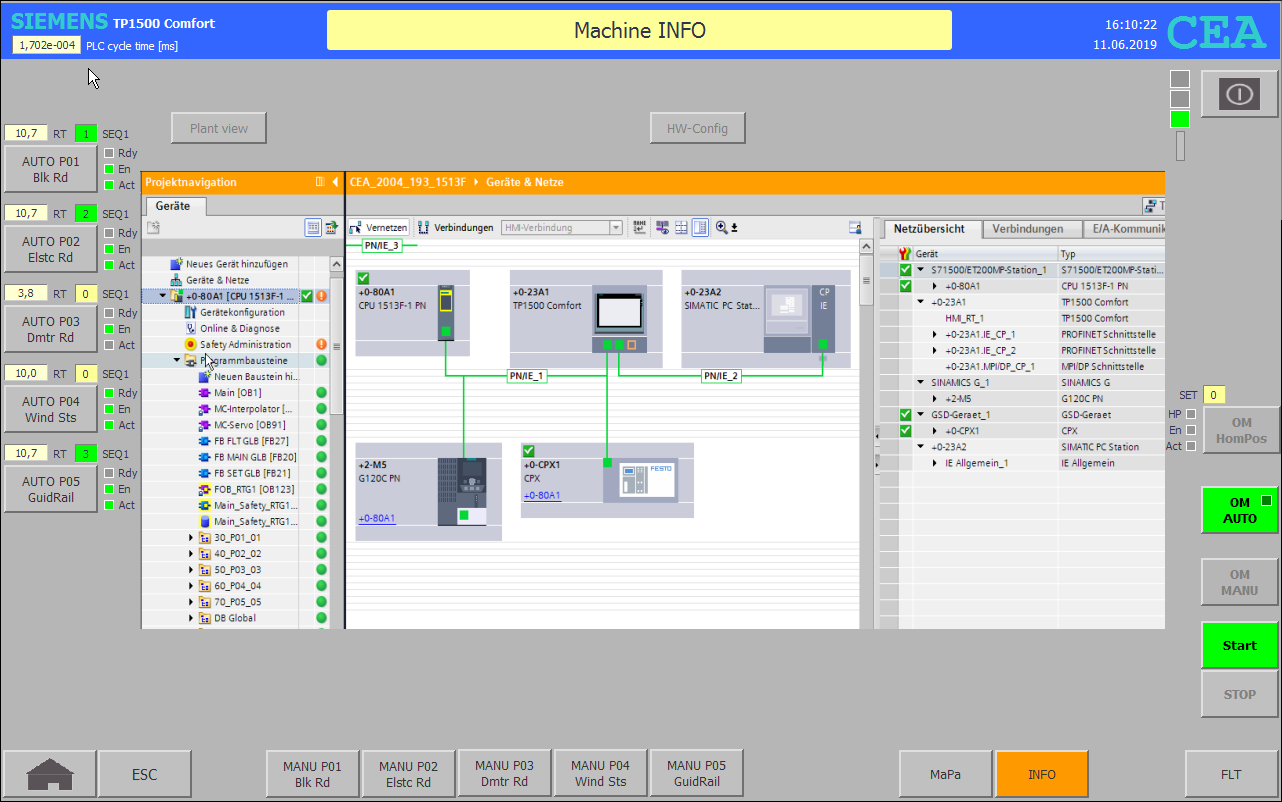Select TP1500 Comfort panel device image
This screenshot has height=802, width=1282.
(x=620, y=313)
